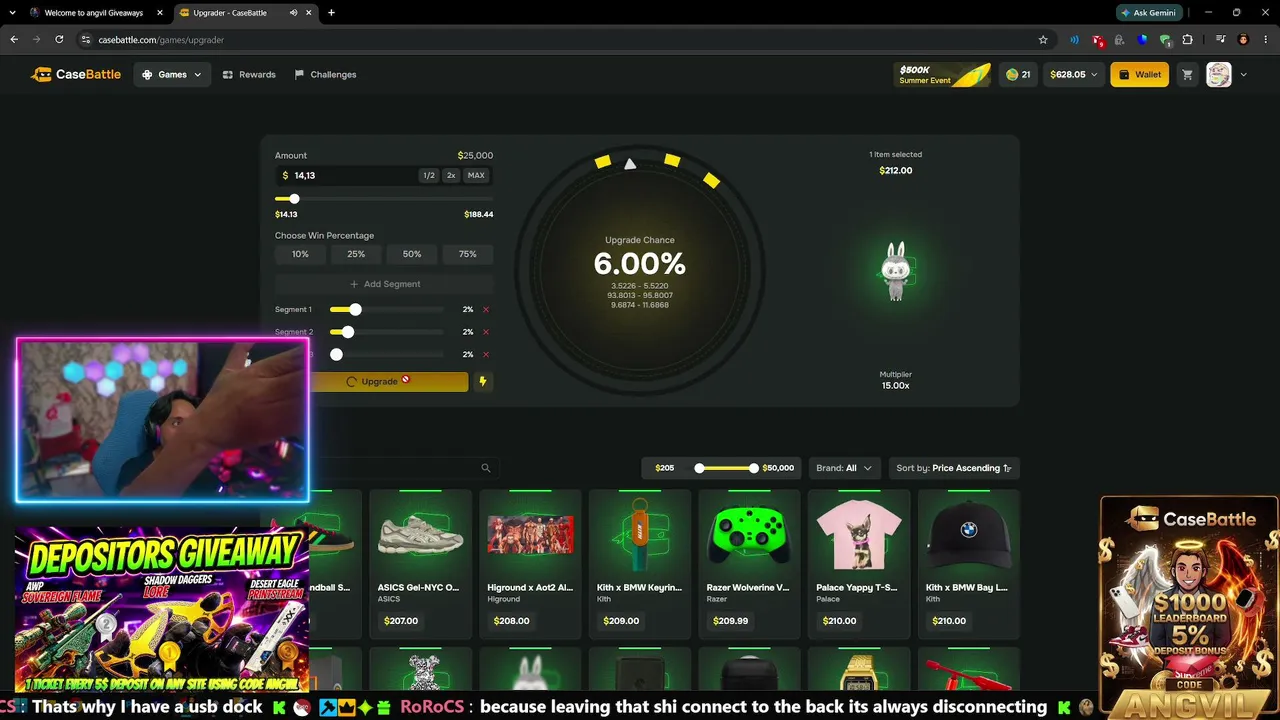Image resolution: width=1280 pixels, height=720 pixels.
Task: Click the Upgrade button
Action: click(388, 381)
